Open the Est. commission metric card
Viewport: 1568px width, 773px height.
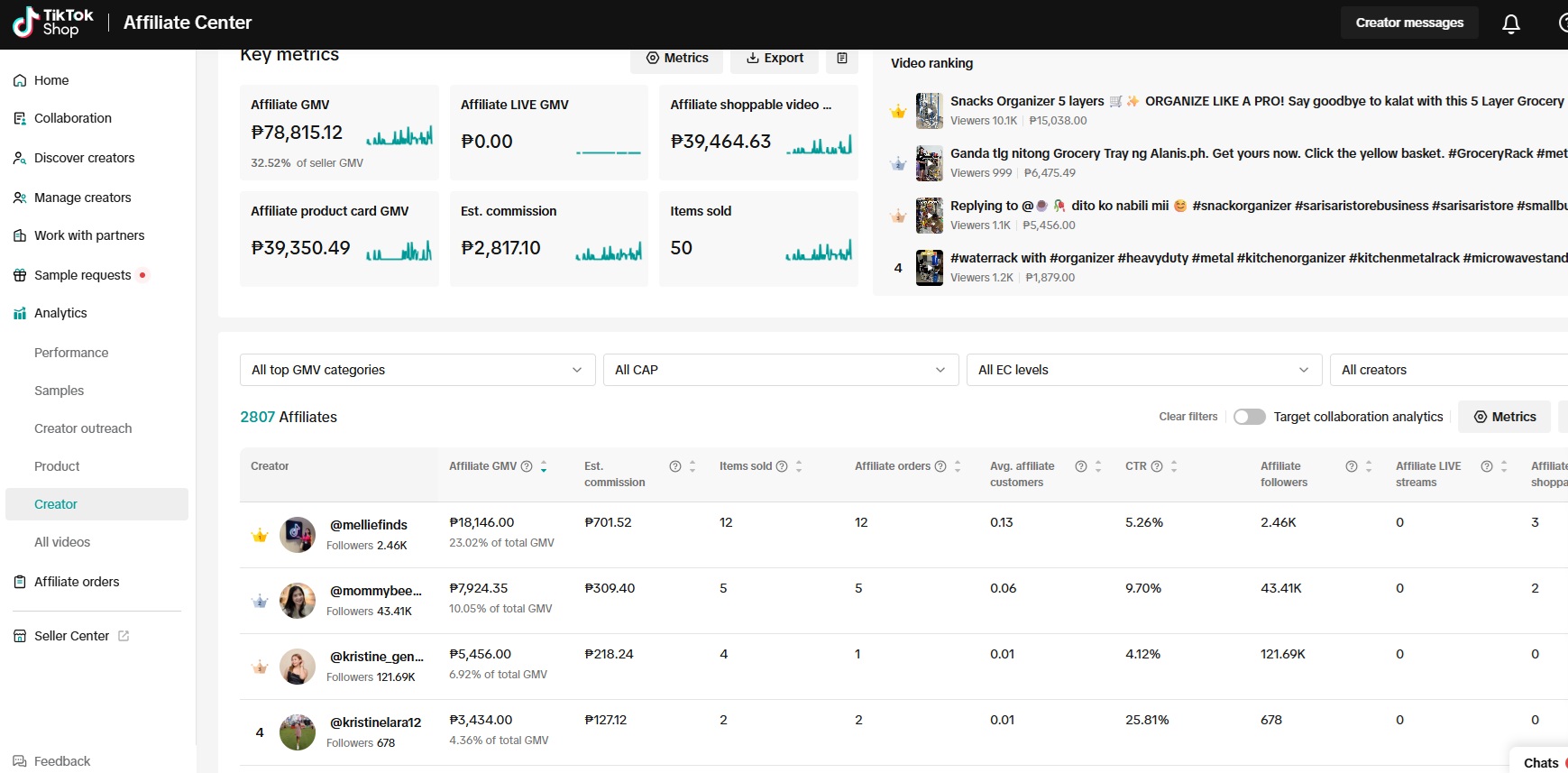tap(548, 239)
